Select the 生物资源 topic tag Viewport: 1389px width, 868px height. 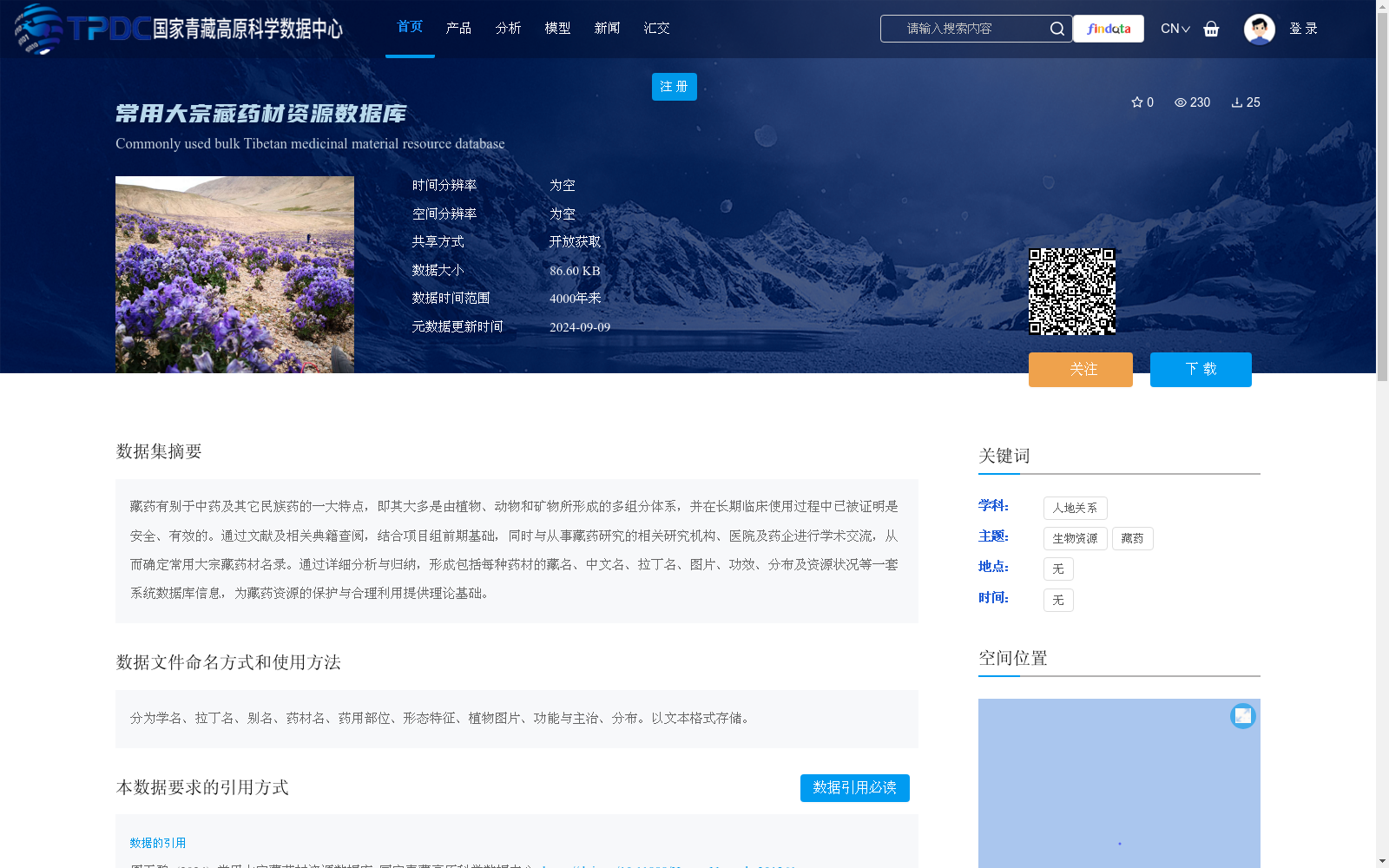click(x=1075, y=538)
